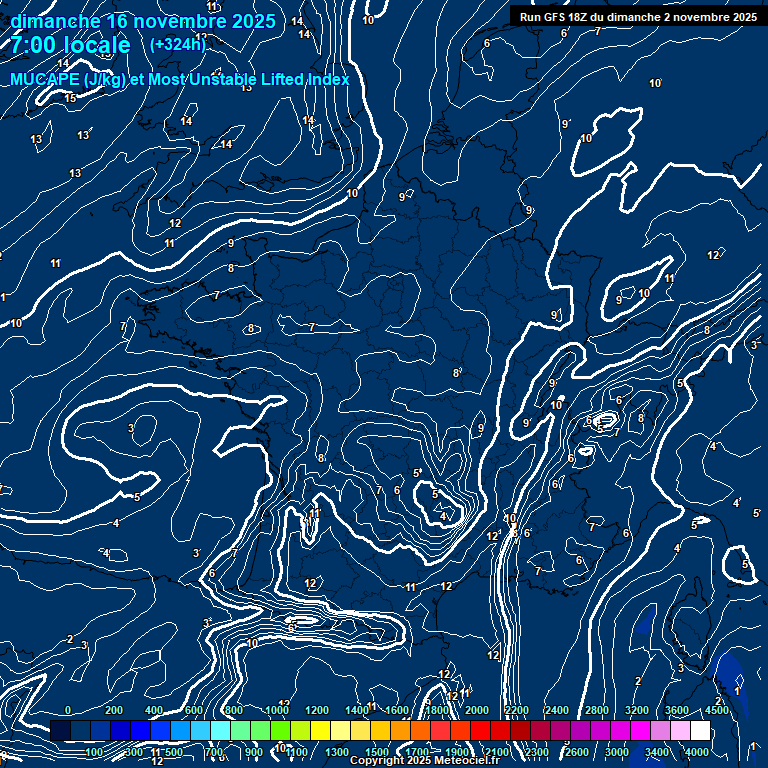Click the legend label '600'
Viewport: 768px width, 768px height.
click(x=194, y=710)
